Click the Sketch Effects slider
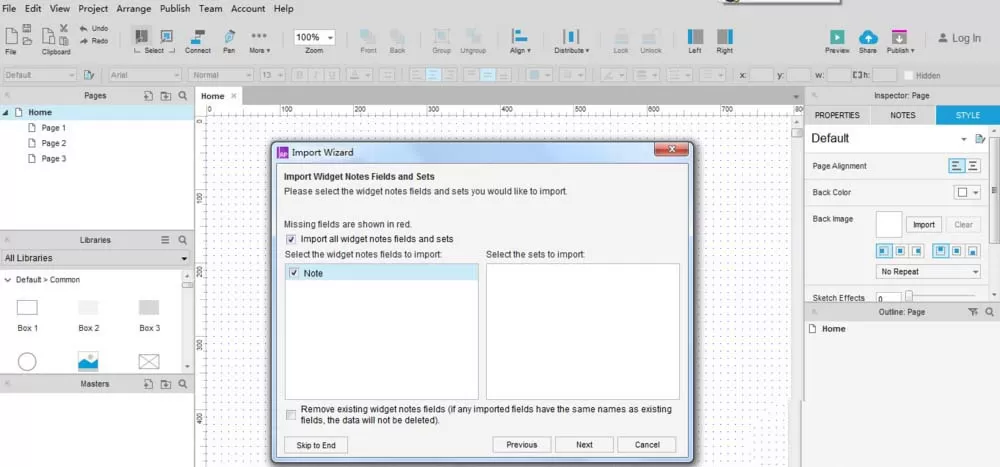Viewport: 1000px width, 467px height. [940, 295]
